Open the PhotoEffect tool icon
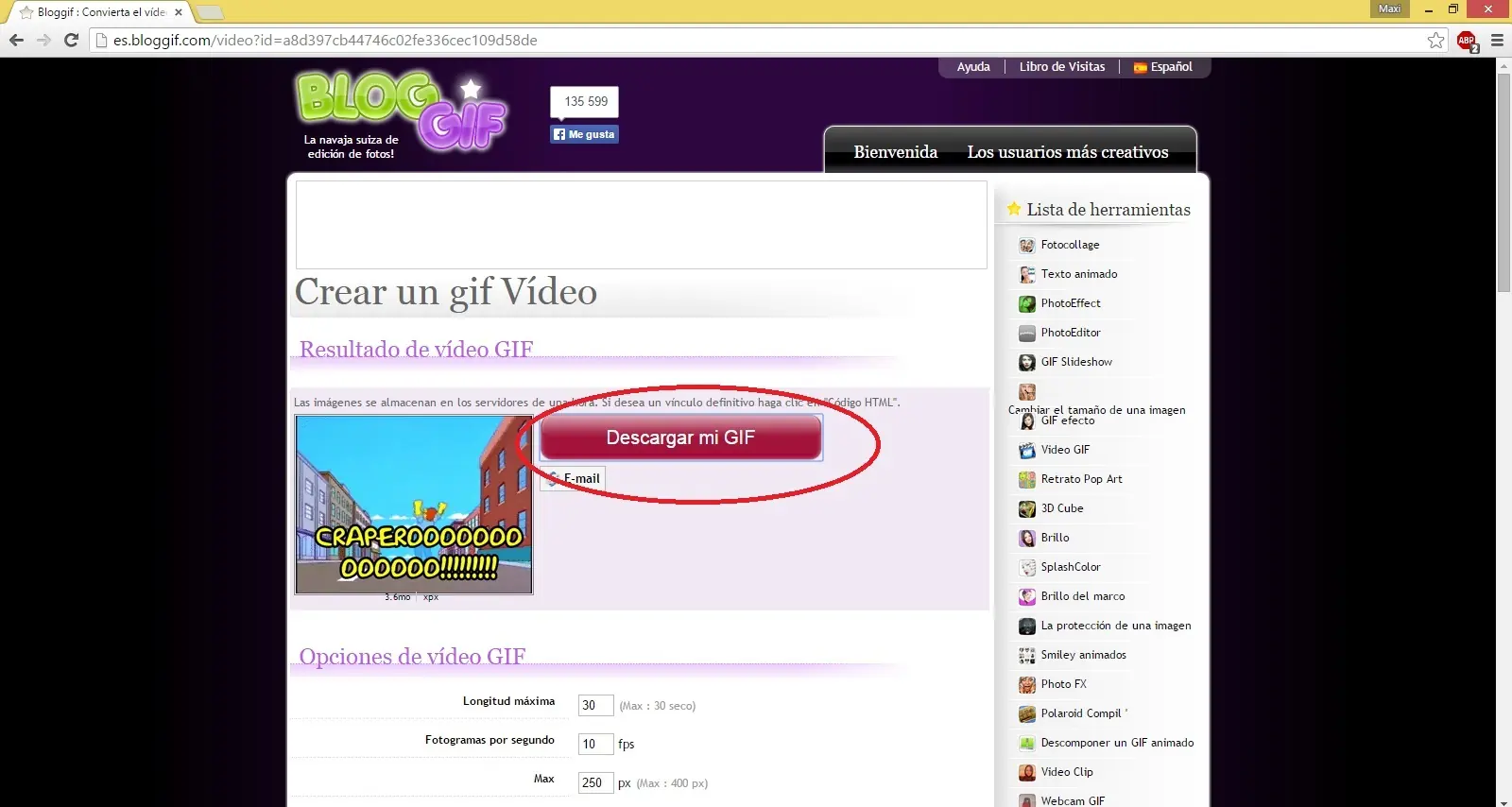1512x807 pixels. point(1027,304)
